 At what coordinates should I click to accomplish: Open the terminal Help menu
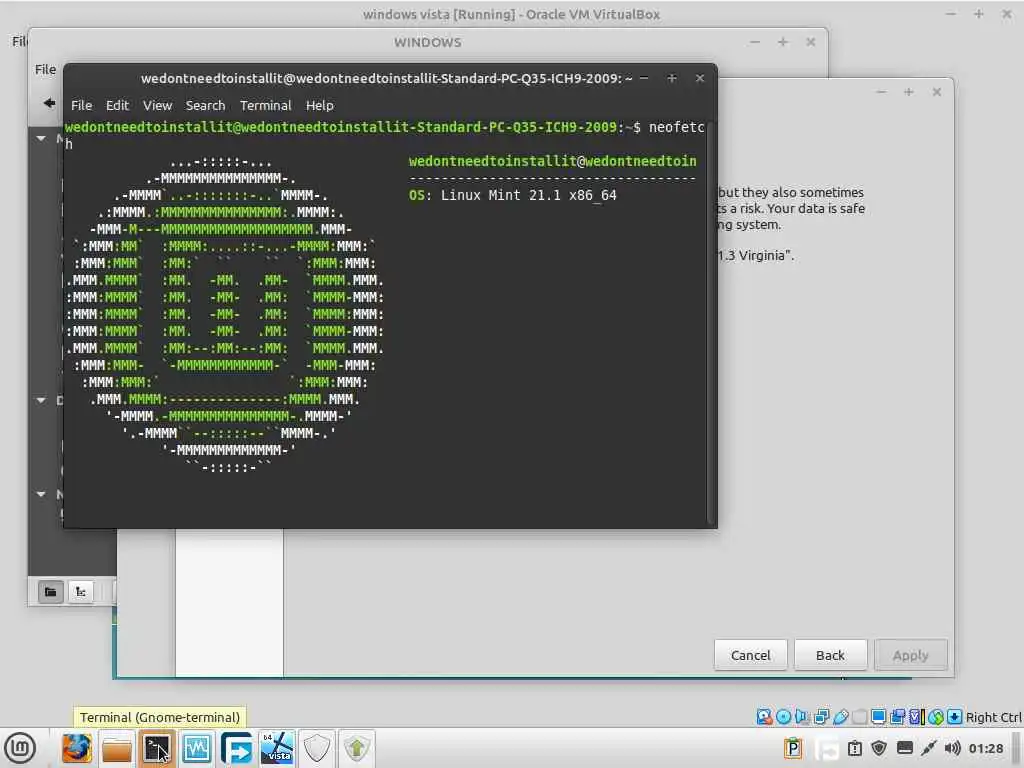click(x=319, y=105)
